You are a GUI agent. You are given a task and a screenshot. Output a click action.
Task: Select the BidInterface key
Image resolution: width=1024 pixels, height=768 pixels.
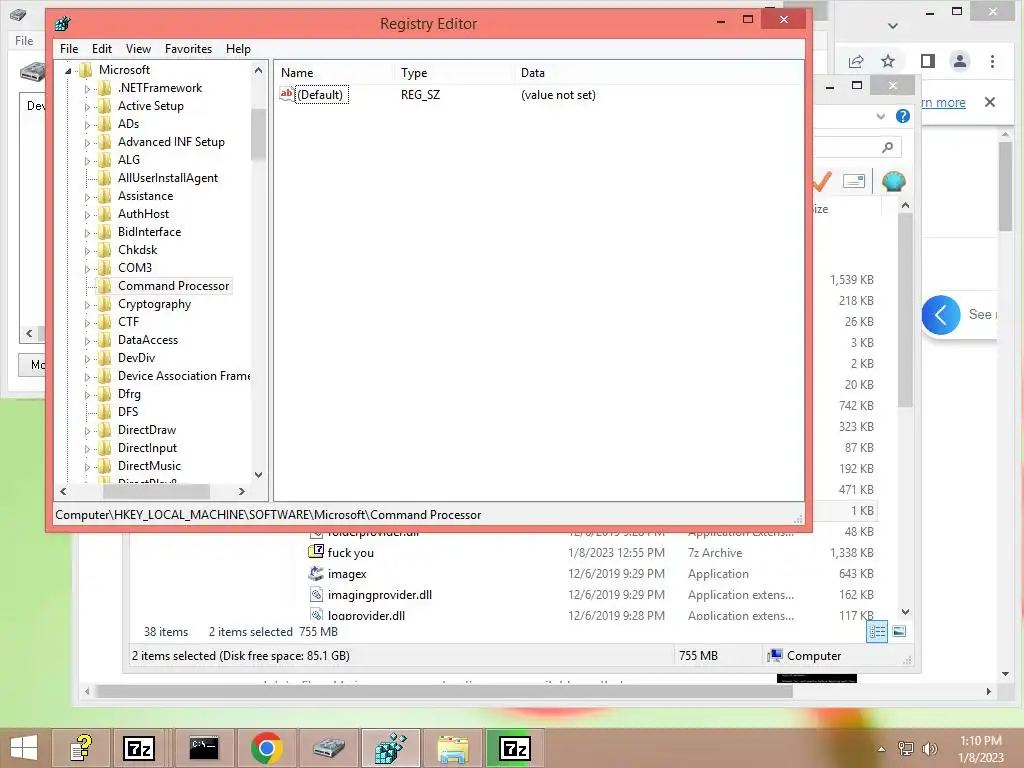click(x=149, y=232)
